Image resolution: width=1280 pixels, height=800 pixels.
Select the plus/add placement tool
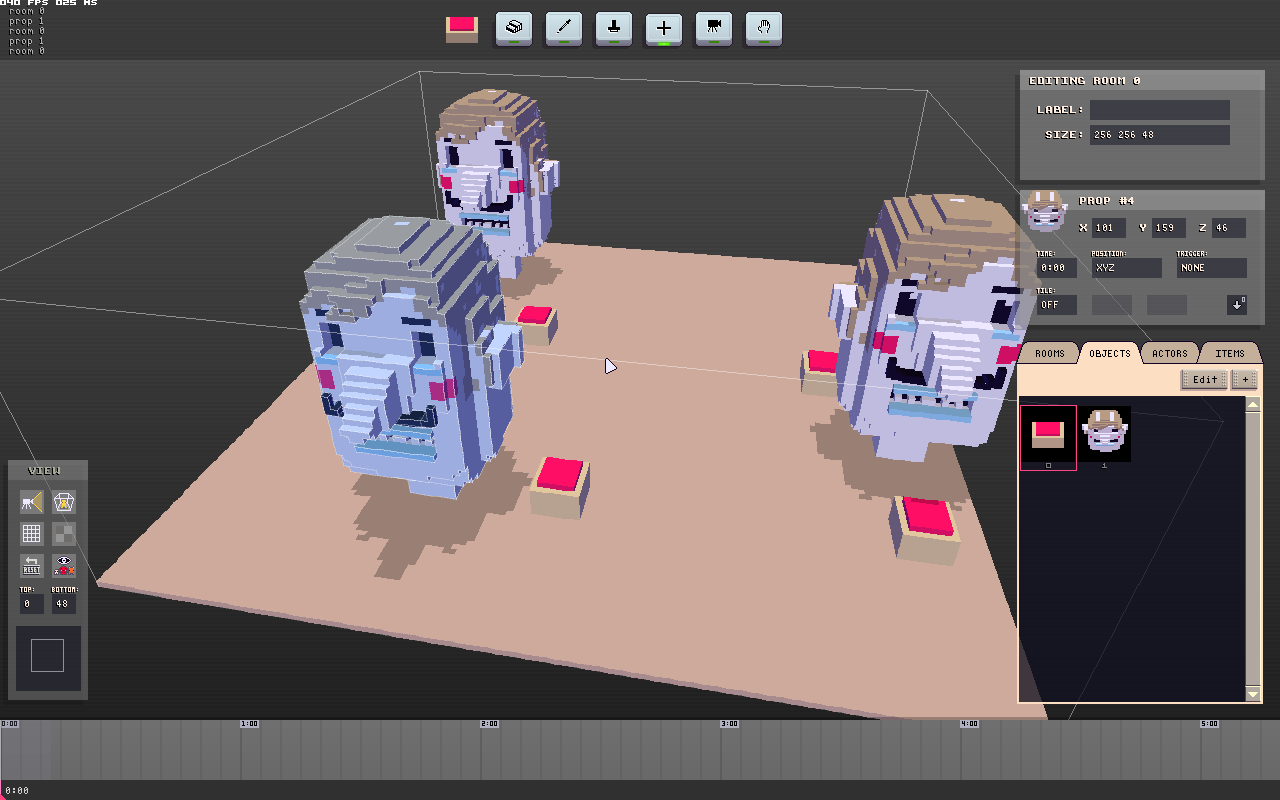(x=664, y=28)
